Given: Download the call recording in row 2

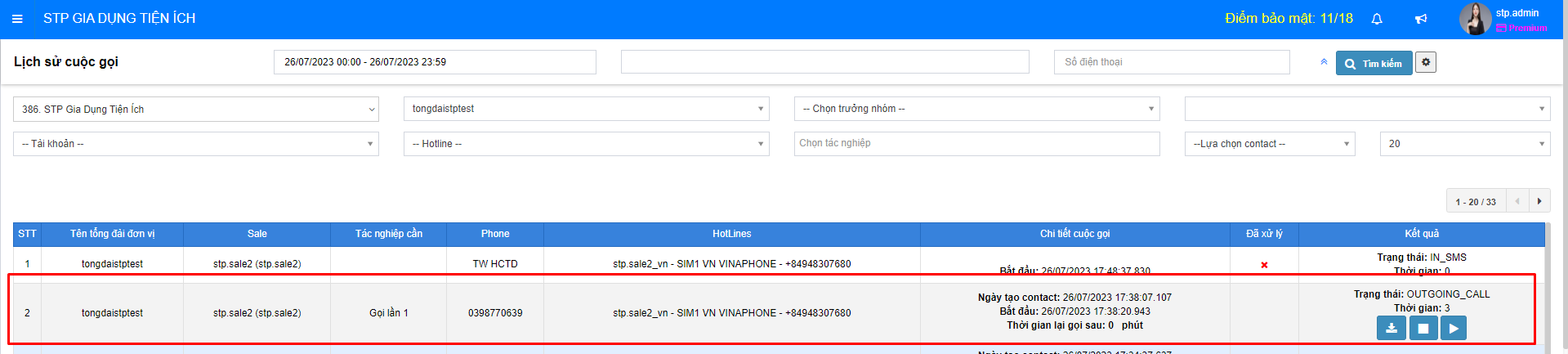Looking at the screenshot, I should coord(1392,328).
